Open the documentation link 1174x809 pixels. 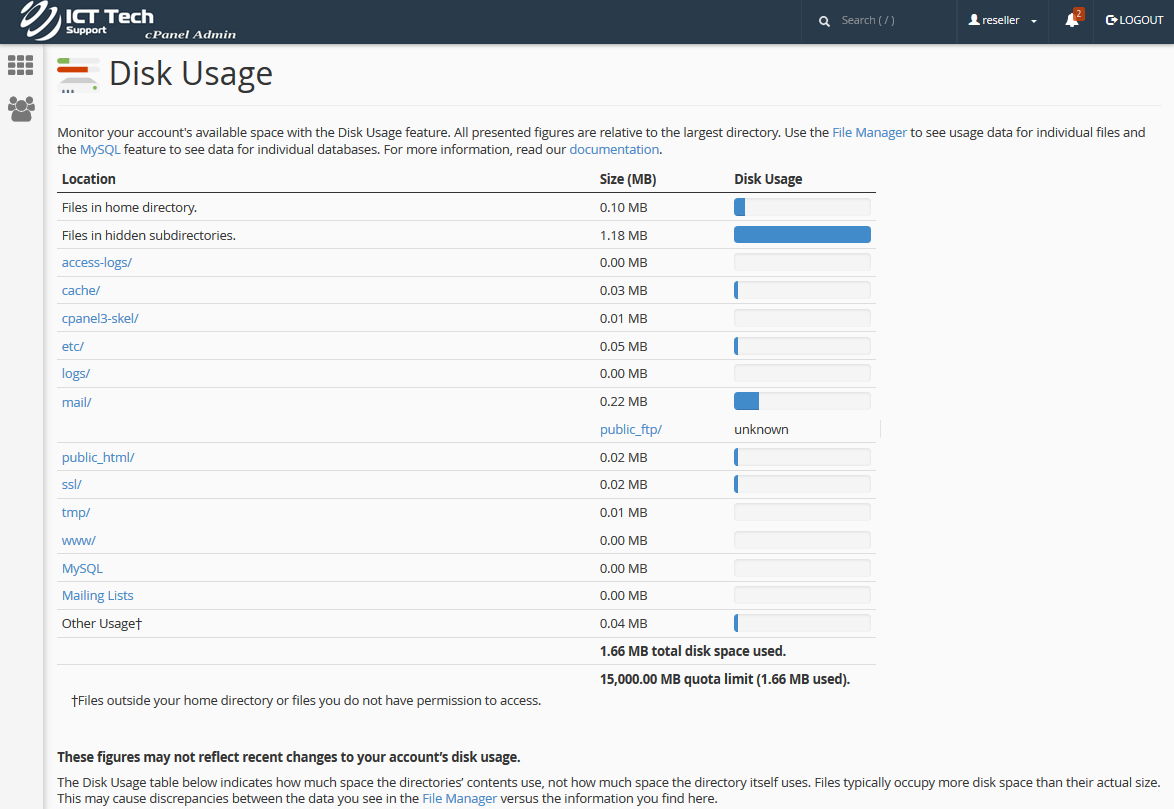click(x=614, y=149)
